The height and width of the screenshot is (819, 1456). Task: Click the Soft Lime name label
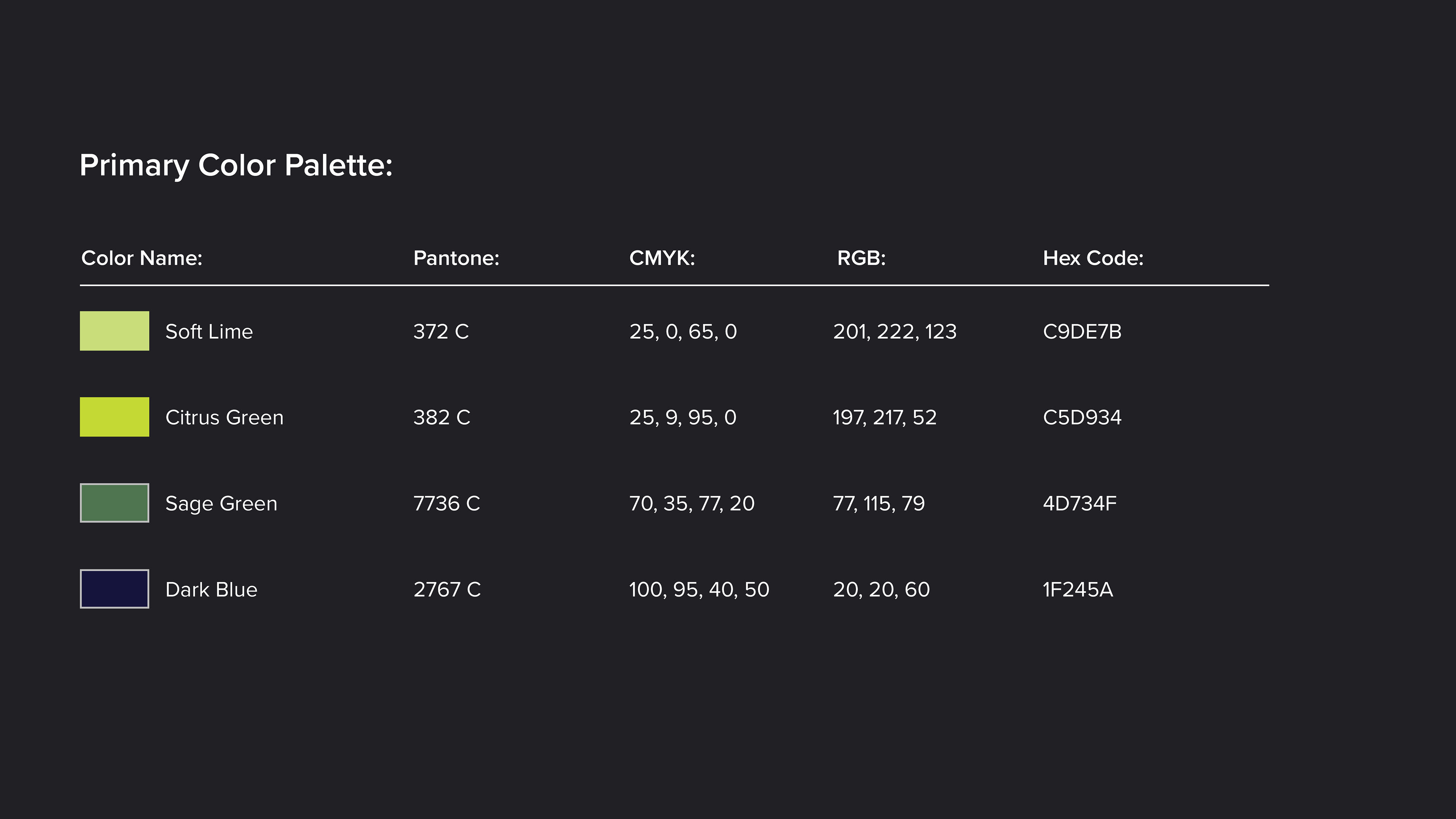209,332
